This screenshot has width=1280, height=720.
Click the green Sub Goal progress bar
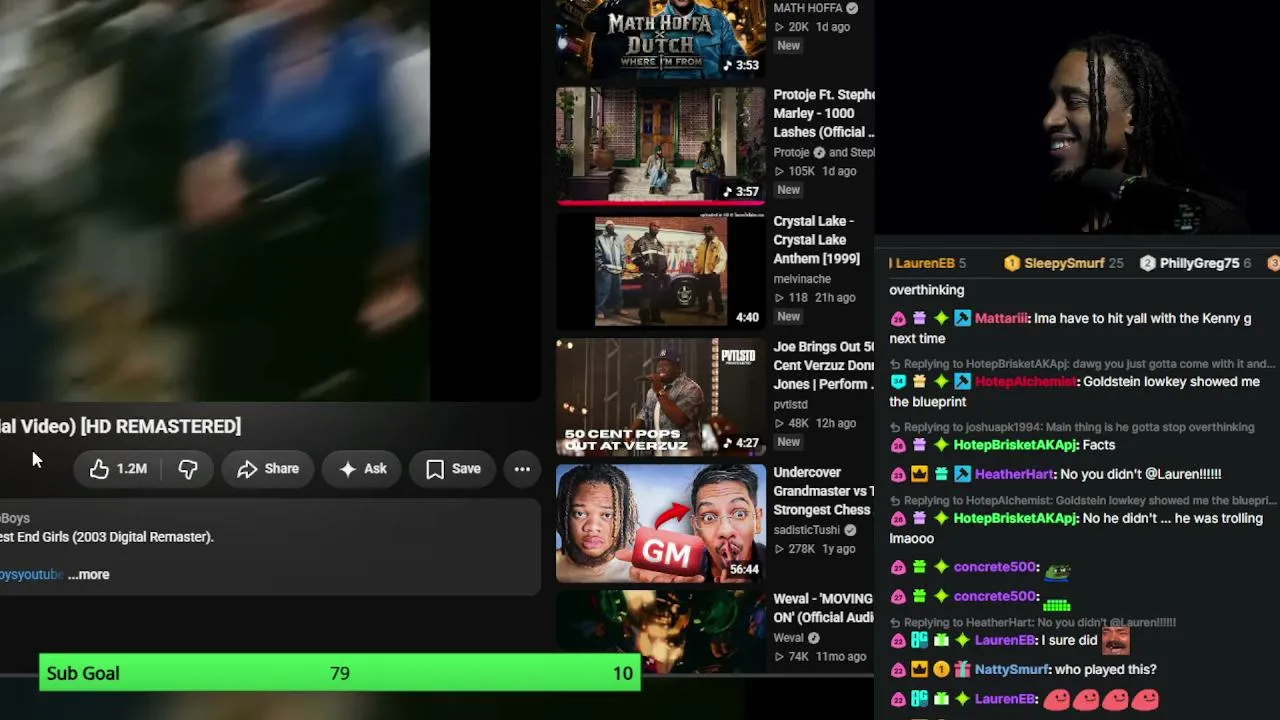click(x=339, y=673)
